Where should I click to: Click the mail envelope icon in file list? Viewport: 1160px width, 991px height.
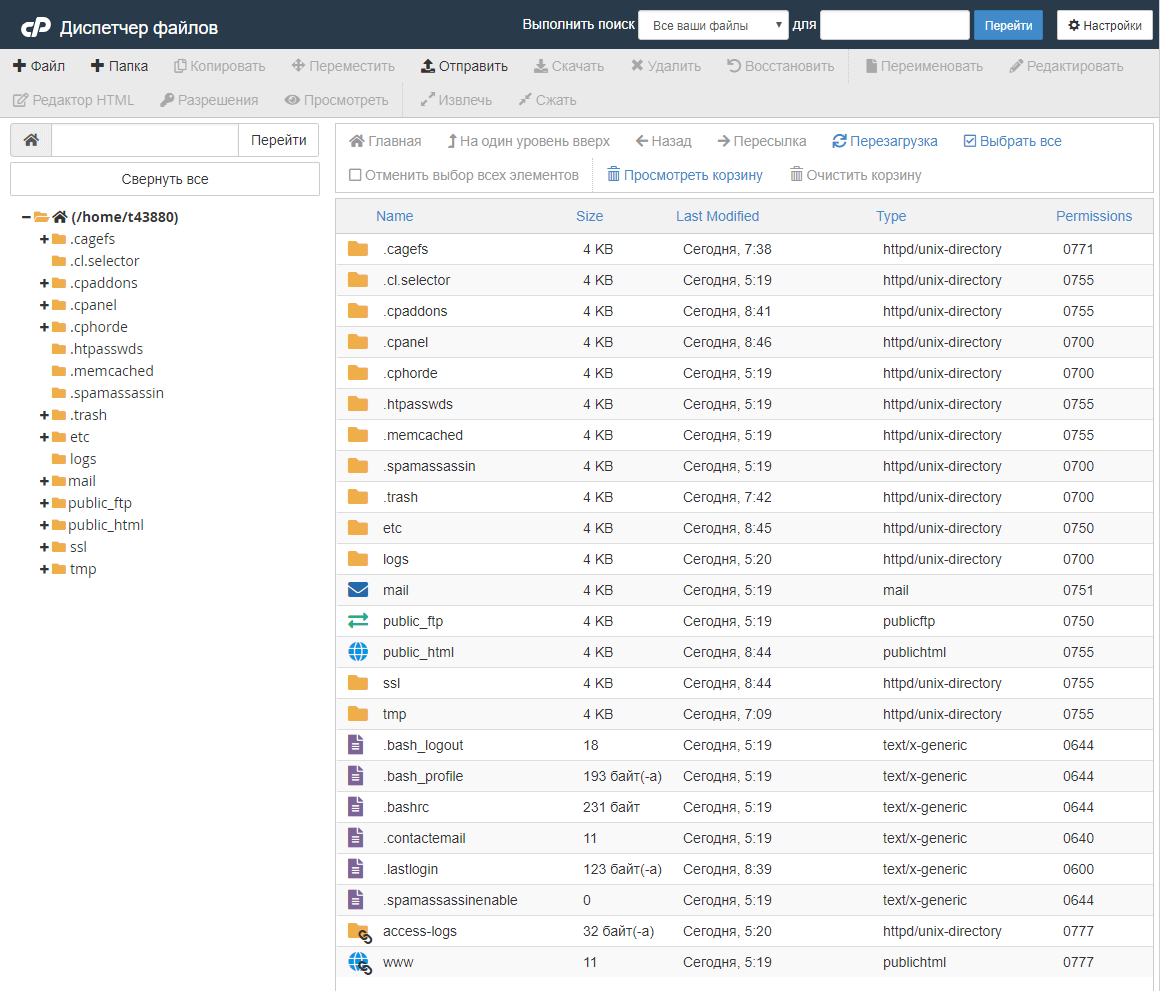point(358,590)
